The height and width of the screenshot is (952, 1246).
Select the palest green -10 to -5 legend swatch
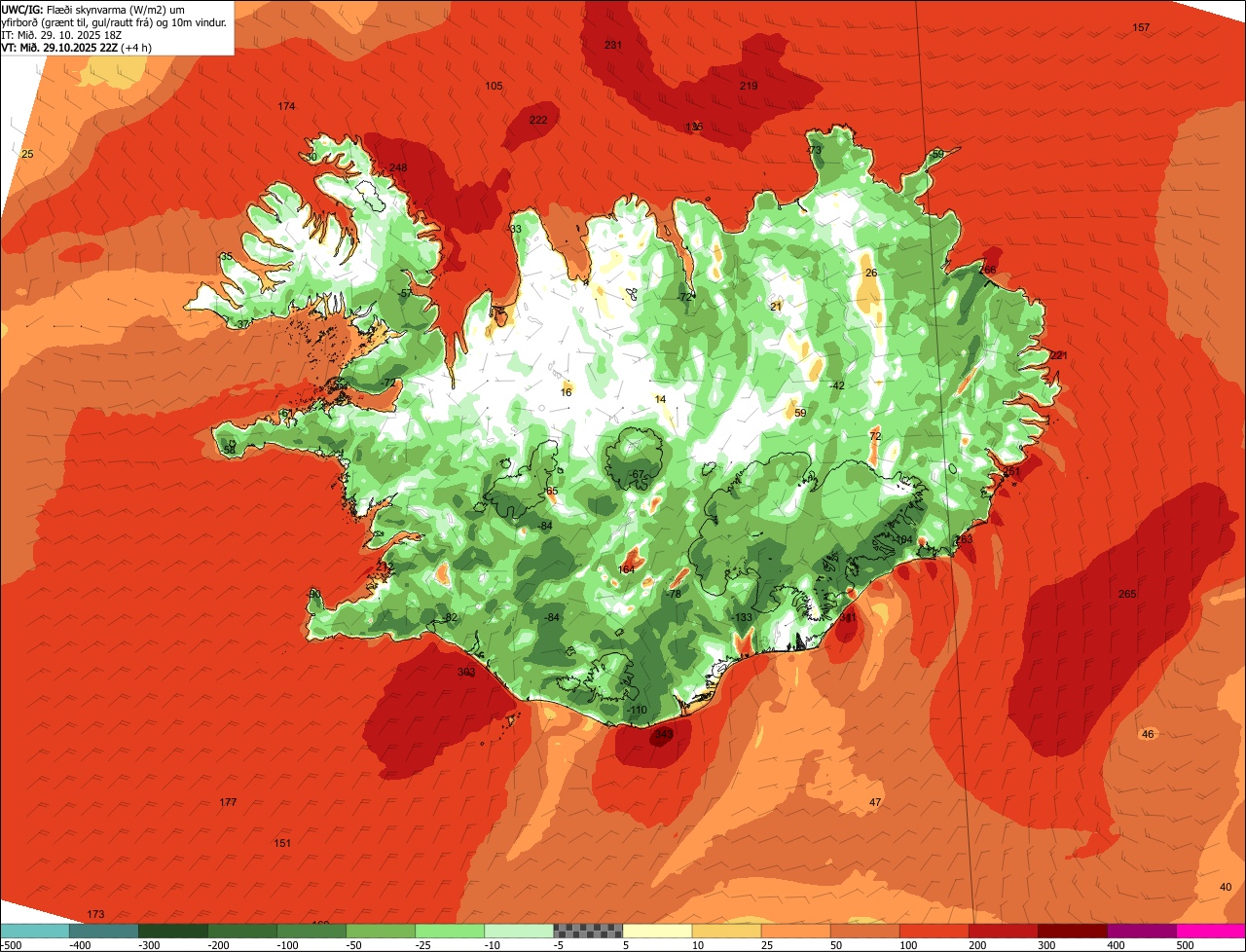coord(519,931)
